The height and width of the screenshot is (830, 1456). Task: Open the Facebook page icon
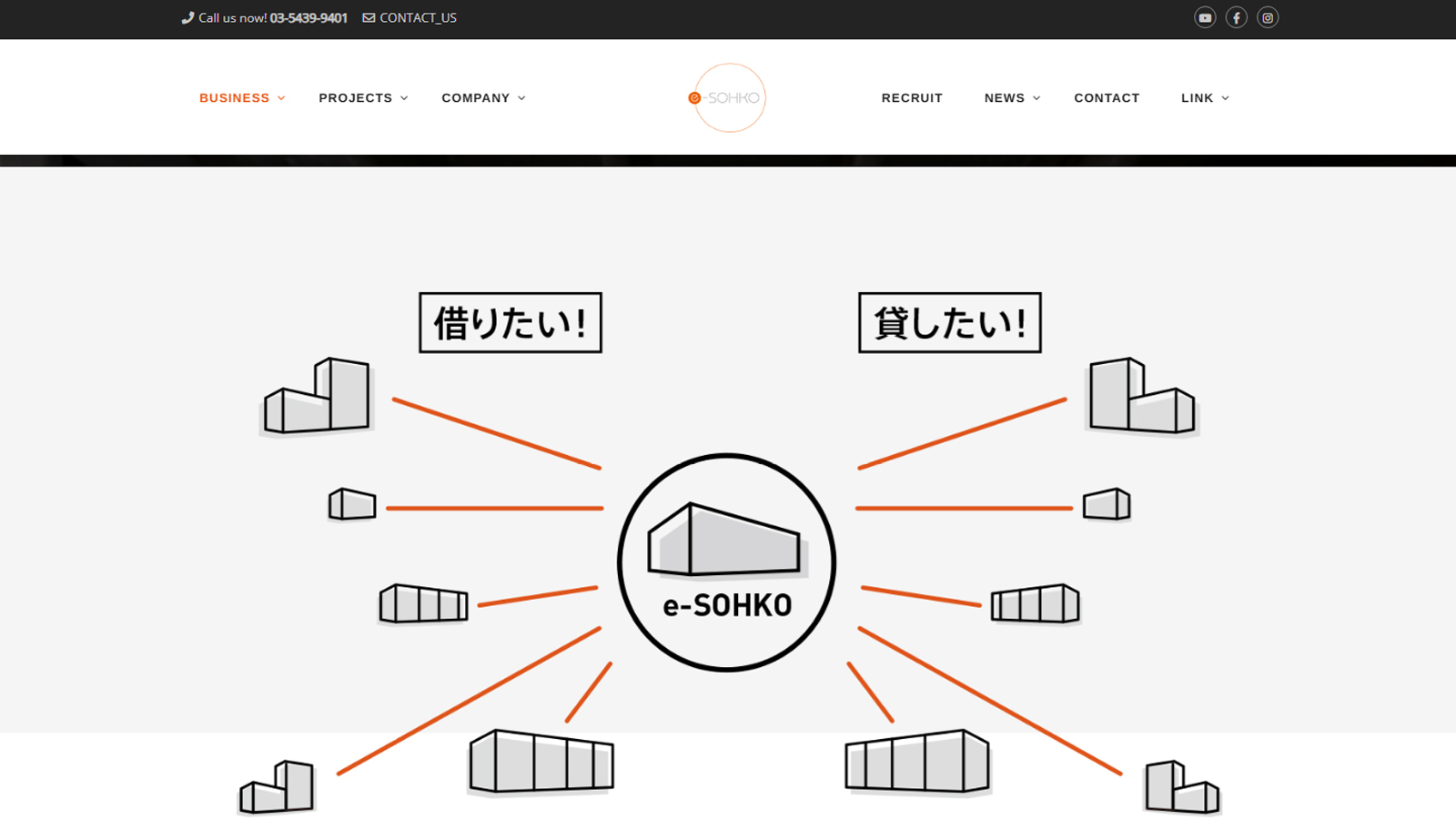(1236, 16)
